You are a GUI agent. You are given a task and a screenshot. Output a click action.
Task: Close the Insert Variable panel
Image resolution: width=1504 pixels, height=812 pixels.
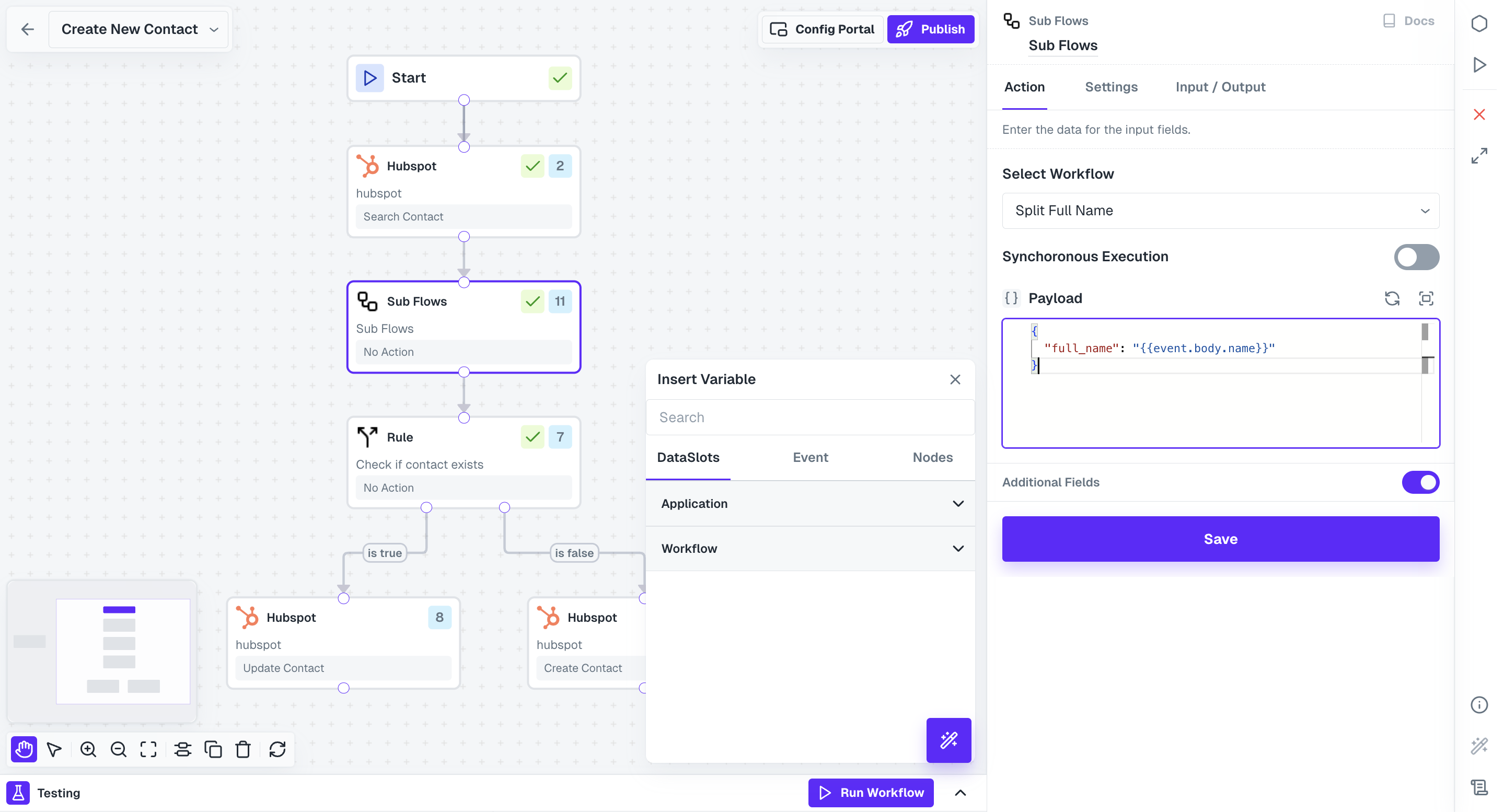tap(955, 379)
